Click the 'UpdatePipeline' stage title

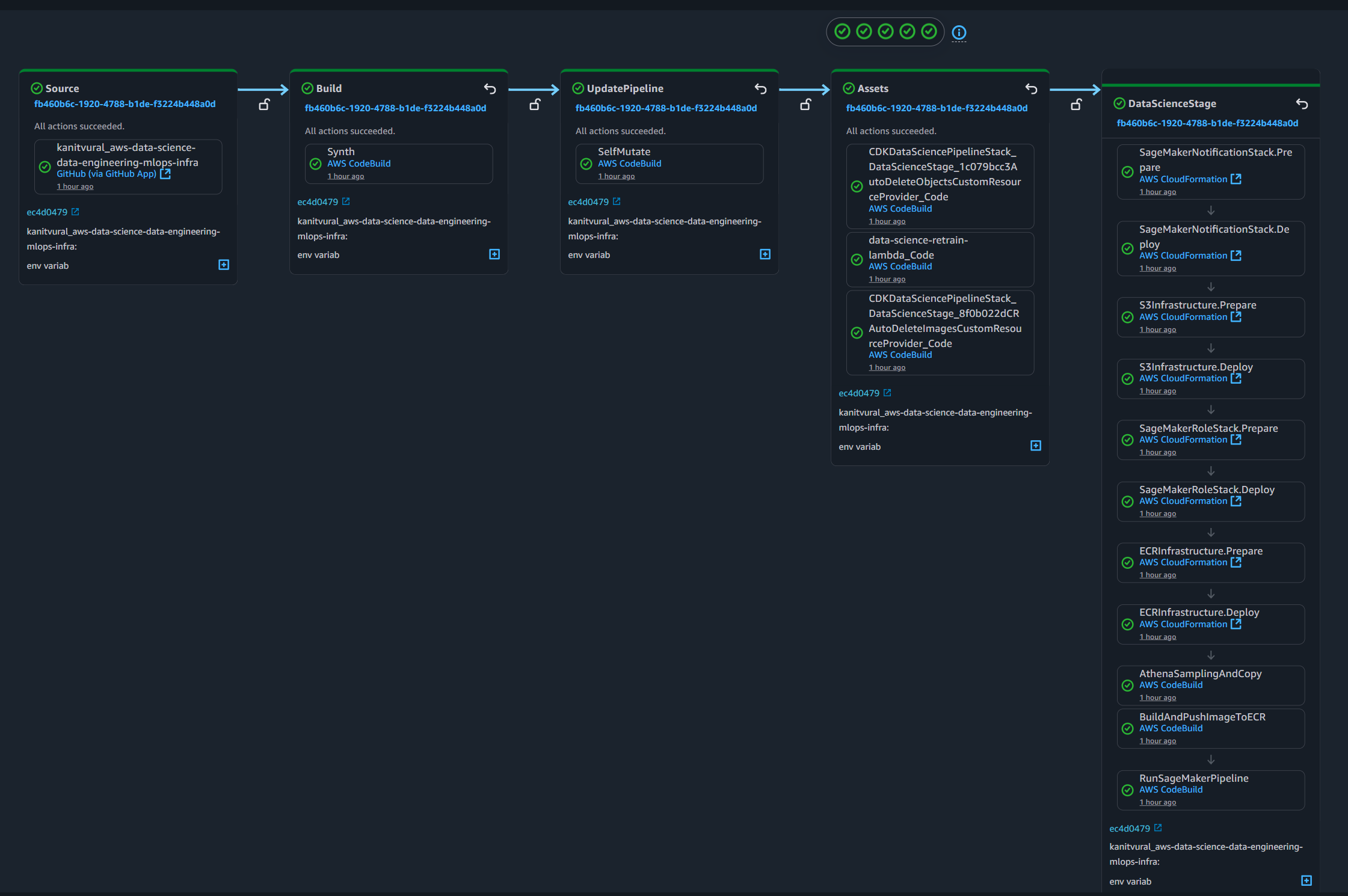625,88
